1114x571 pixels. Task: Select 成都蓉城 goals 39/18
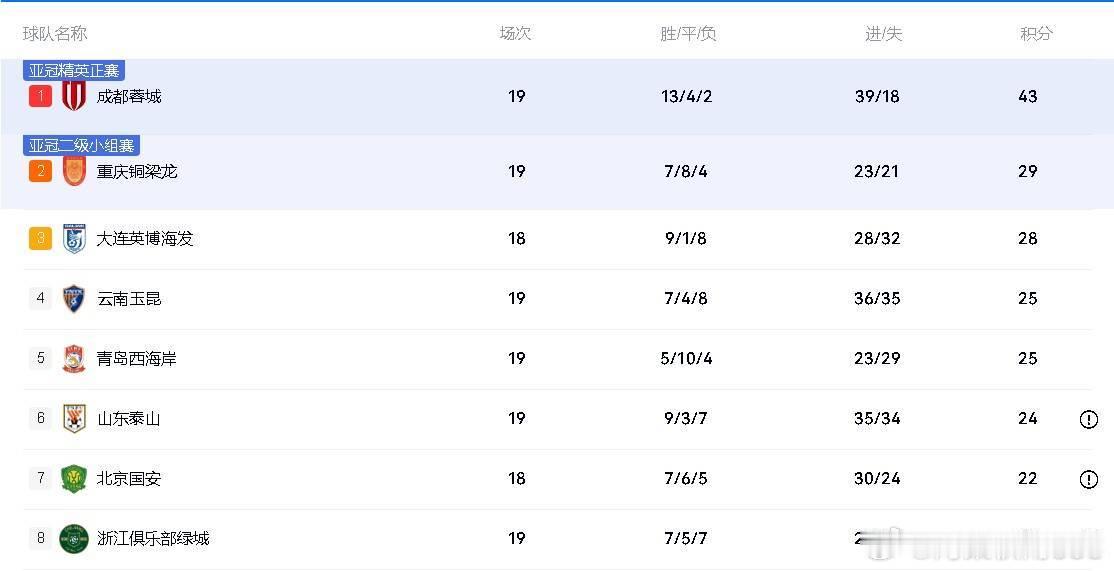[877, 97]
